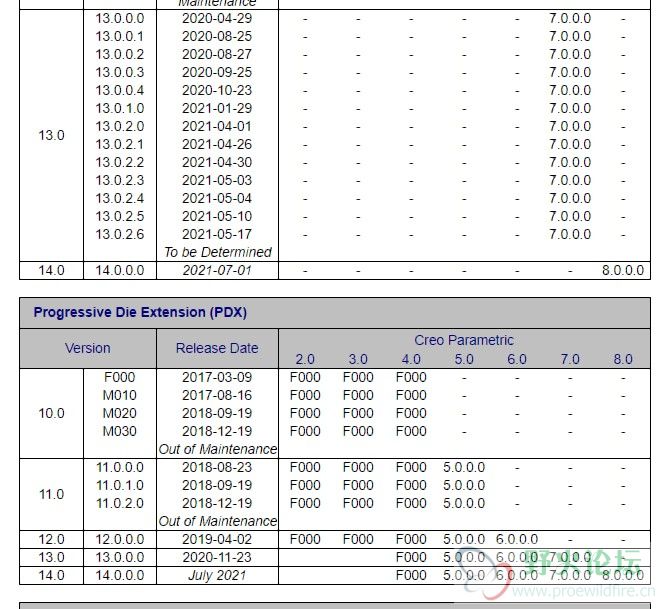Screen dimensions: 665x609
Task: Click the PDX 'Creo Parametric' header
Action: pyautogui.click(x=464, y=340)
